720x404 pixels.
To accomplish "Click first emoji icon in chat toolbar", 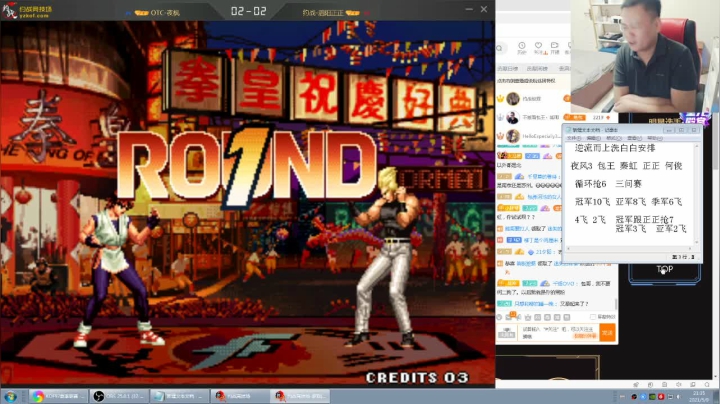I will point(500,317).
